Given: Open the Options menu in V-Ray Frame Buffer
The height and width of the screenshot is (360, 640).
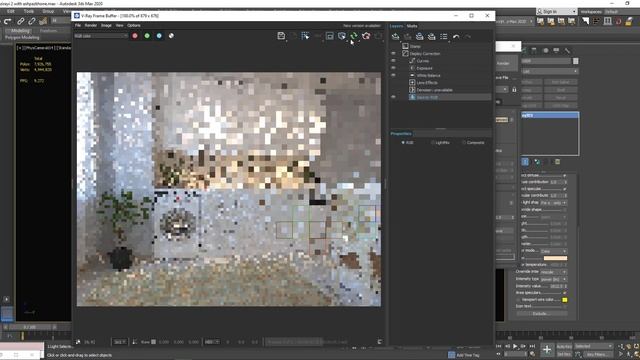Looking at the screenshot, I should point(133,25).
